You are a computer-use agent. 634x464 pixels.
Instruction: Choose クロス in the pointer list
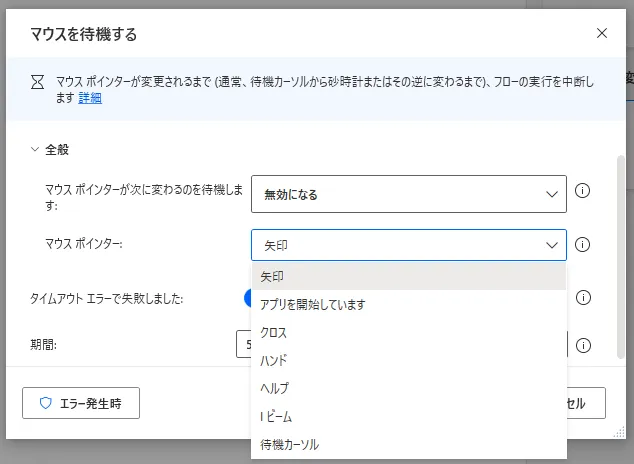pyautogui.click(x=409, y=332)
